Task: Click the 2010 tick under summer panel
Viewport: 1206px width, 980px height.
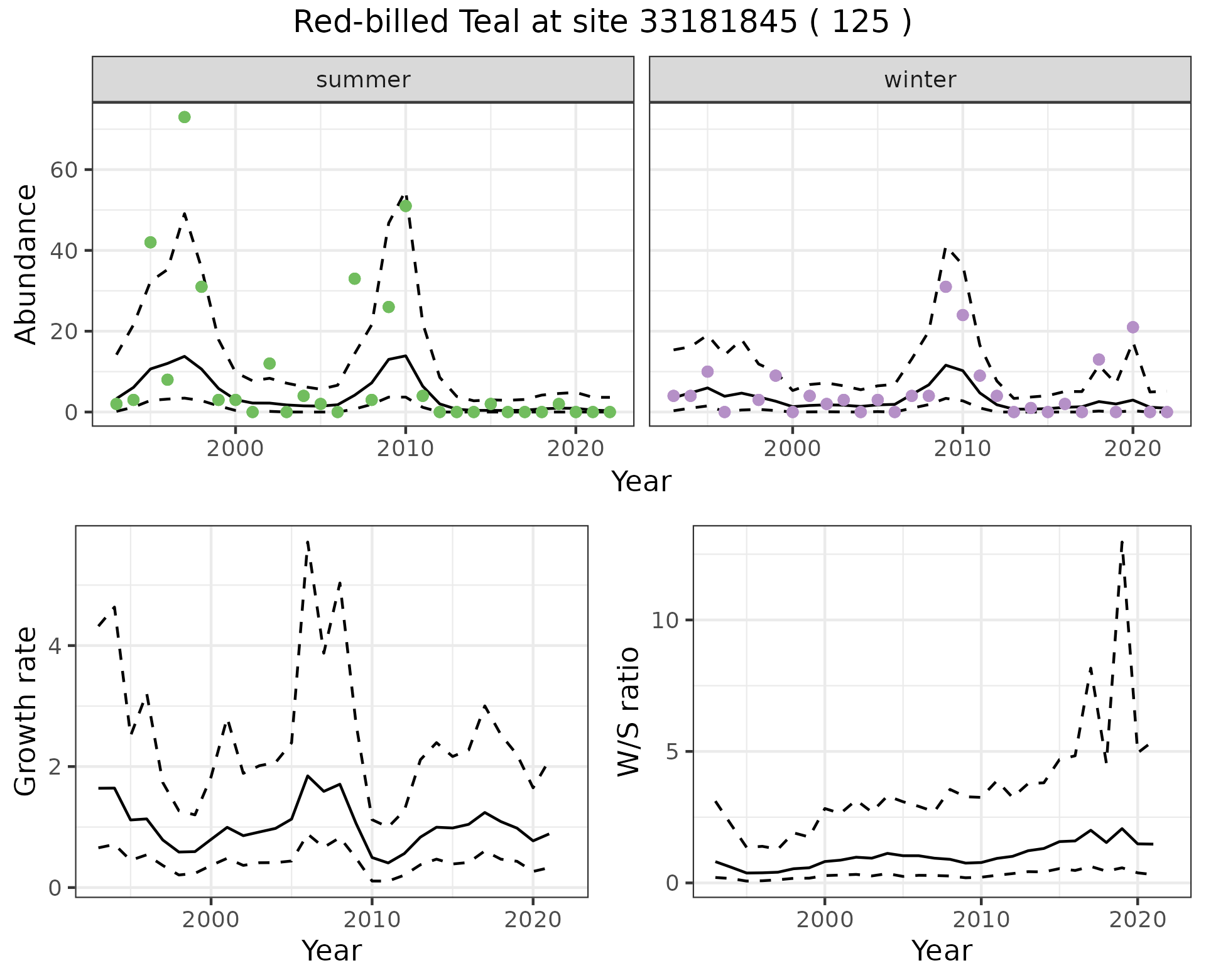Action: pos(405,449)
